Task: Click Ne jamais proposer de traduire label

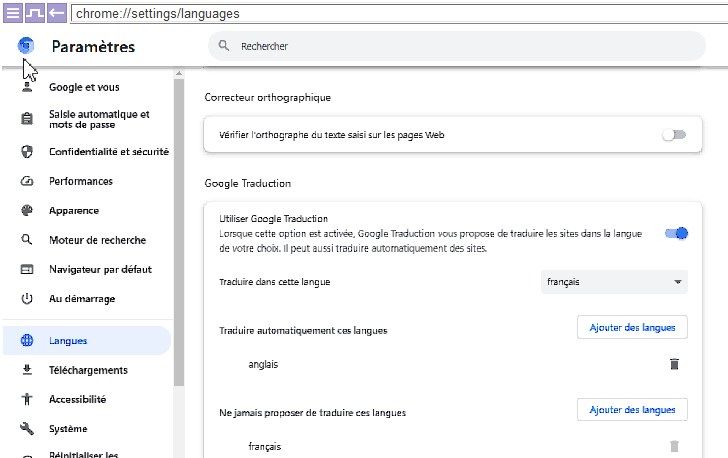Action: pyautogui.click(x=312, y=413)
